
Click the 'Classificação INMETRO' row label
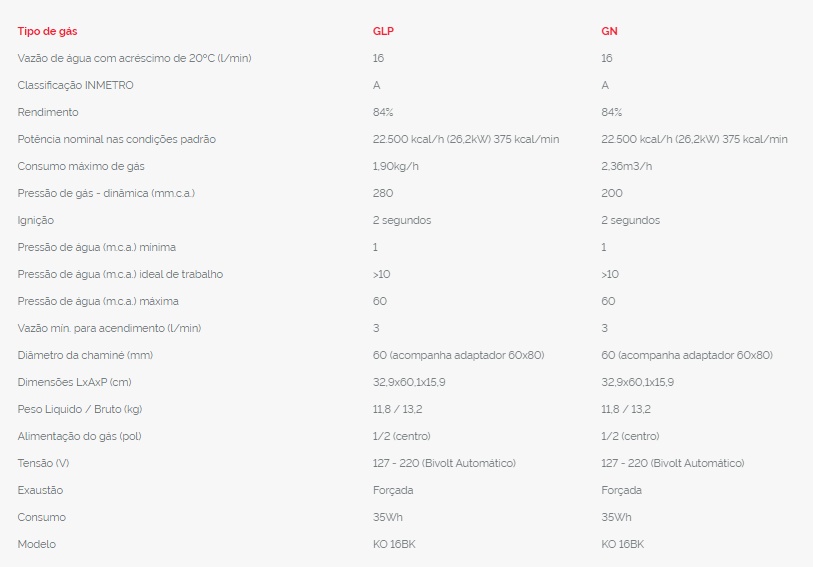point(75,85)
